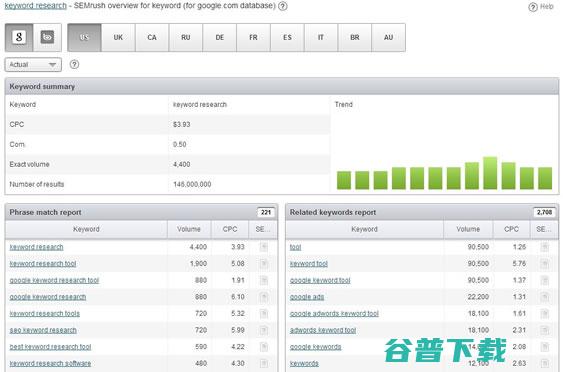Open 'keyword tool' related keyword link
The height and width of the screenshot is (372, 563).
coord(309,264)
